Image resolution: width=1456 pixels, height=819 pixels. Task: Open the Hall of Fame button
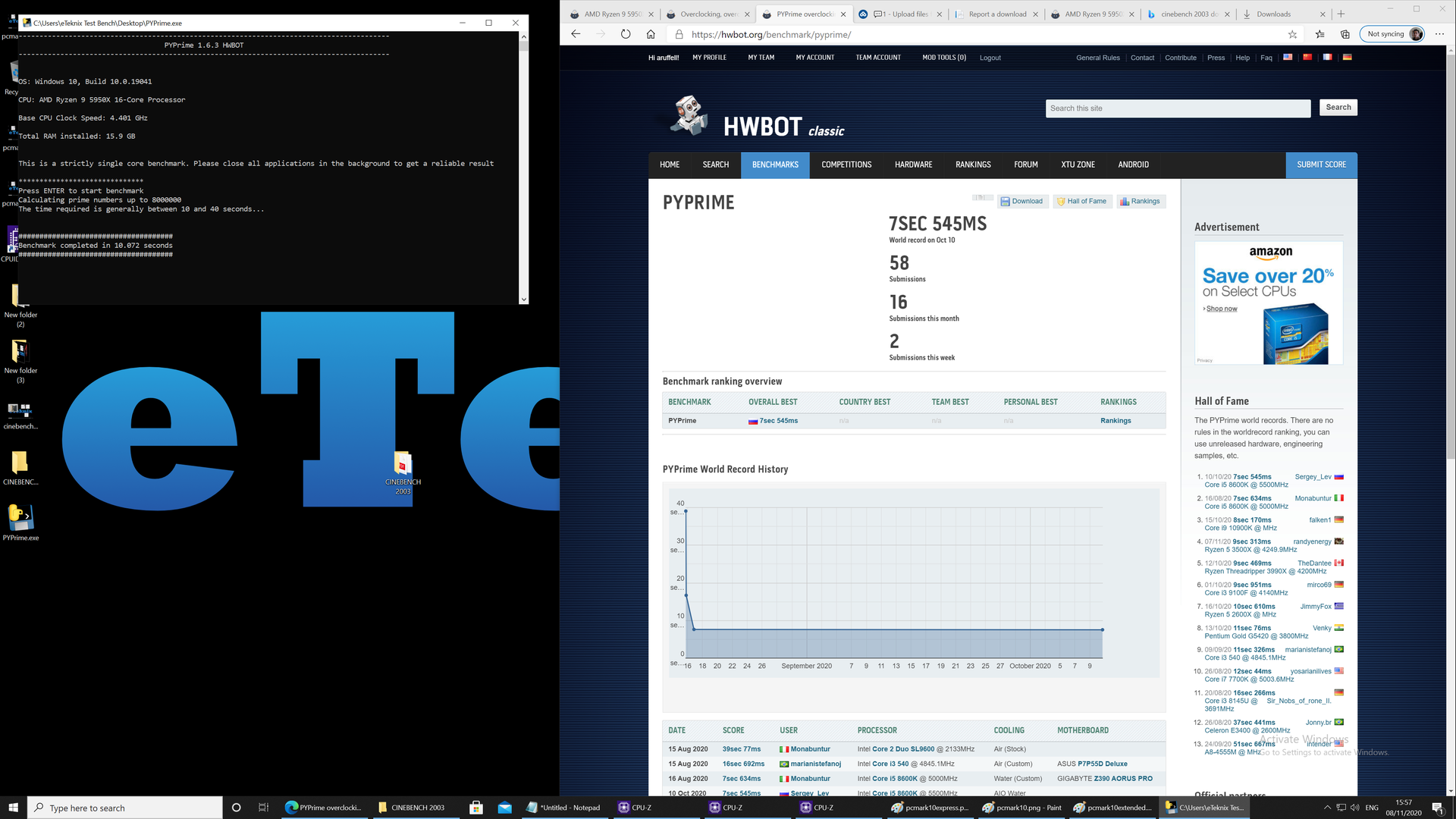pos(1081,201)
